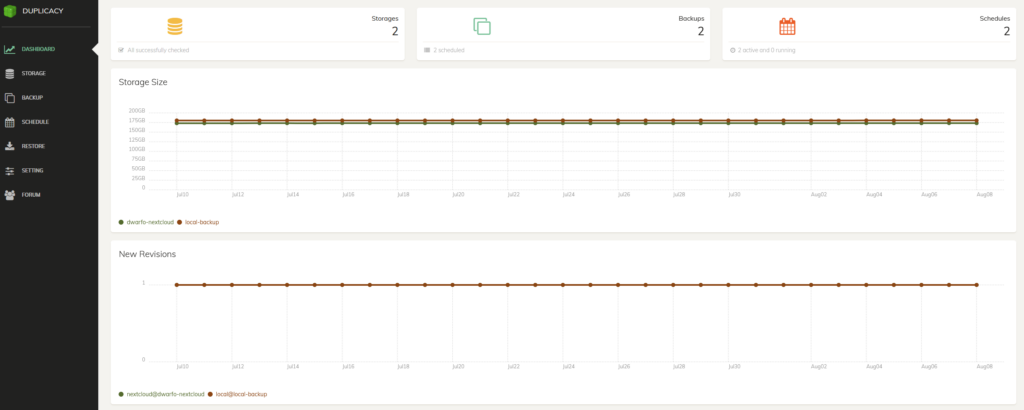Click the Forum users icon in sidebar
The width and height of the screenshot is (1024, 410).
(x=10, y=194)
